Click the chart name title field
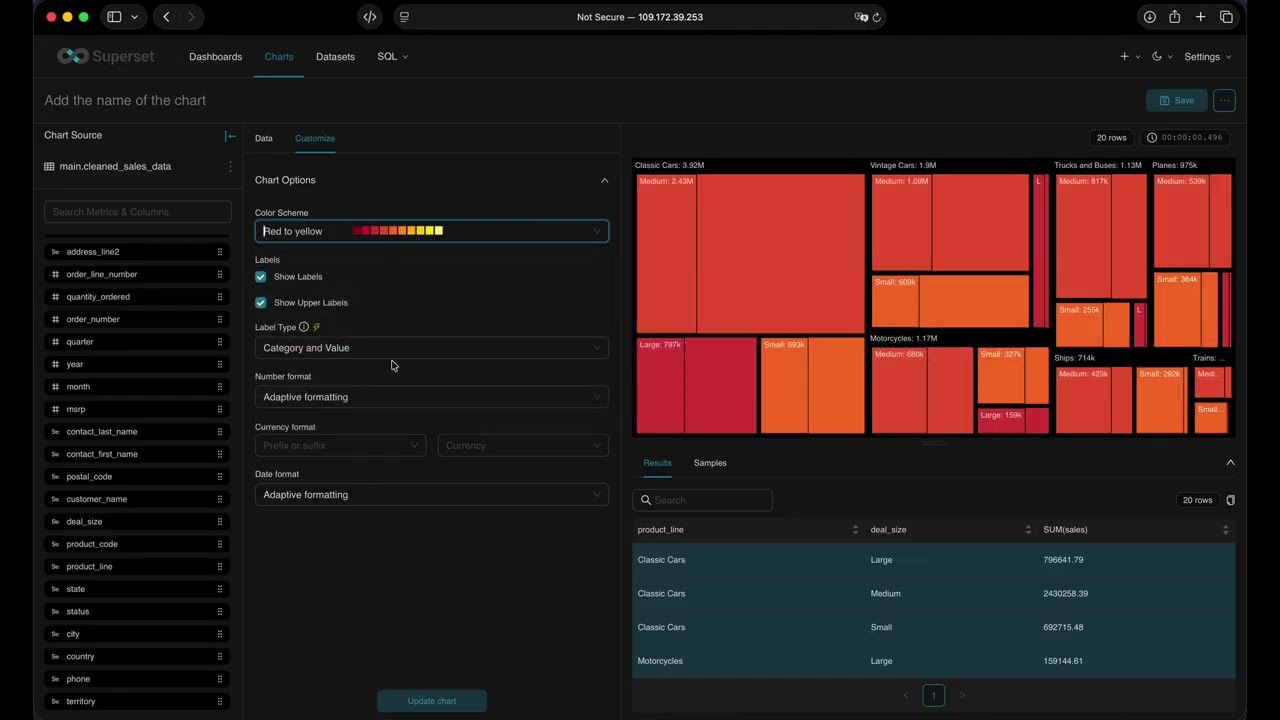The height and width of the screenshot is (720, 1280). coord(125,100)
